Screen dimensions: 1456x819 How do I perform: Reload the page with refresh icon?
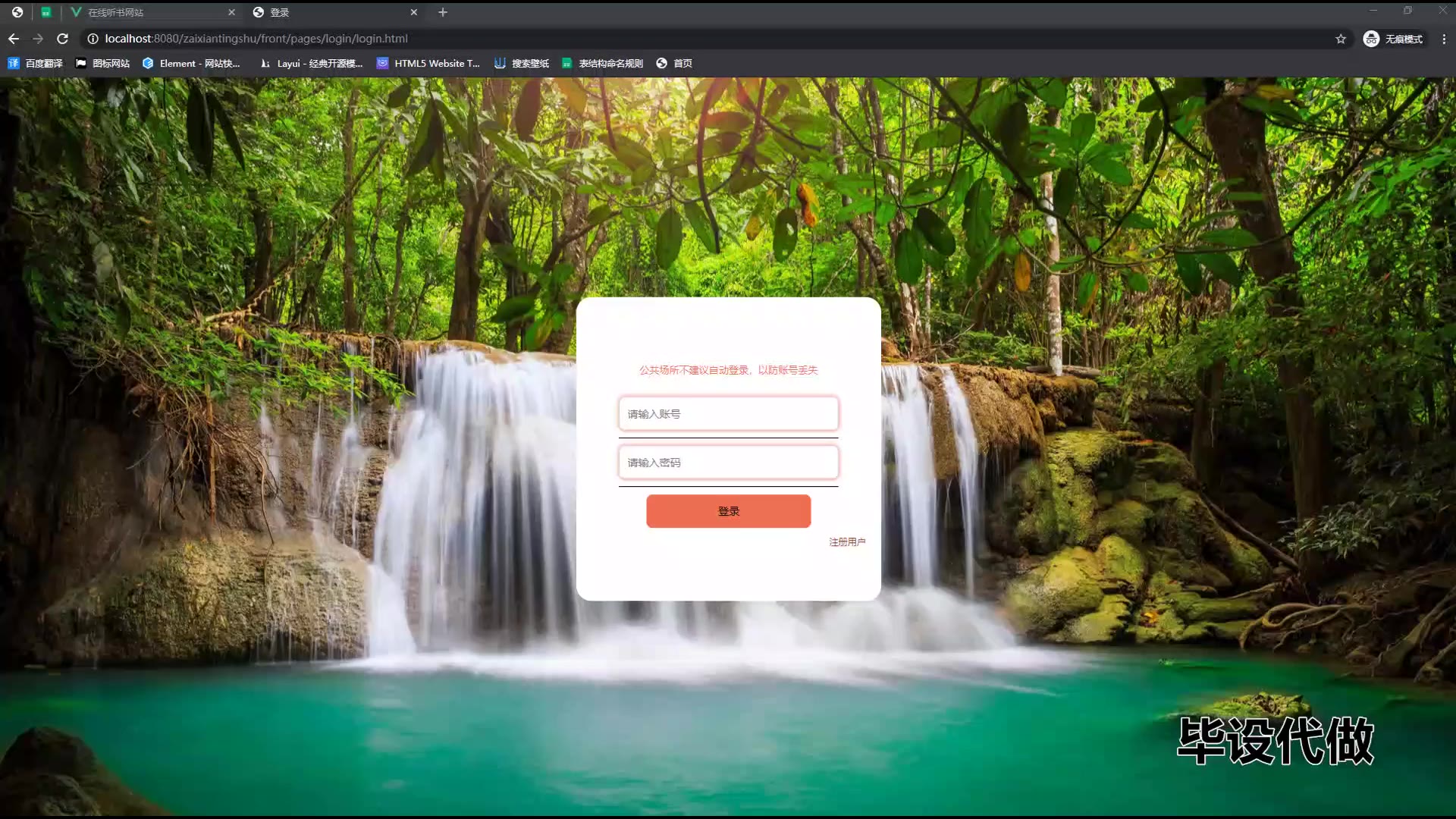tap(63, 39)
